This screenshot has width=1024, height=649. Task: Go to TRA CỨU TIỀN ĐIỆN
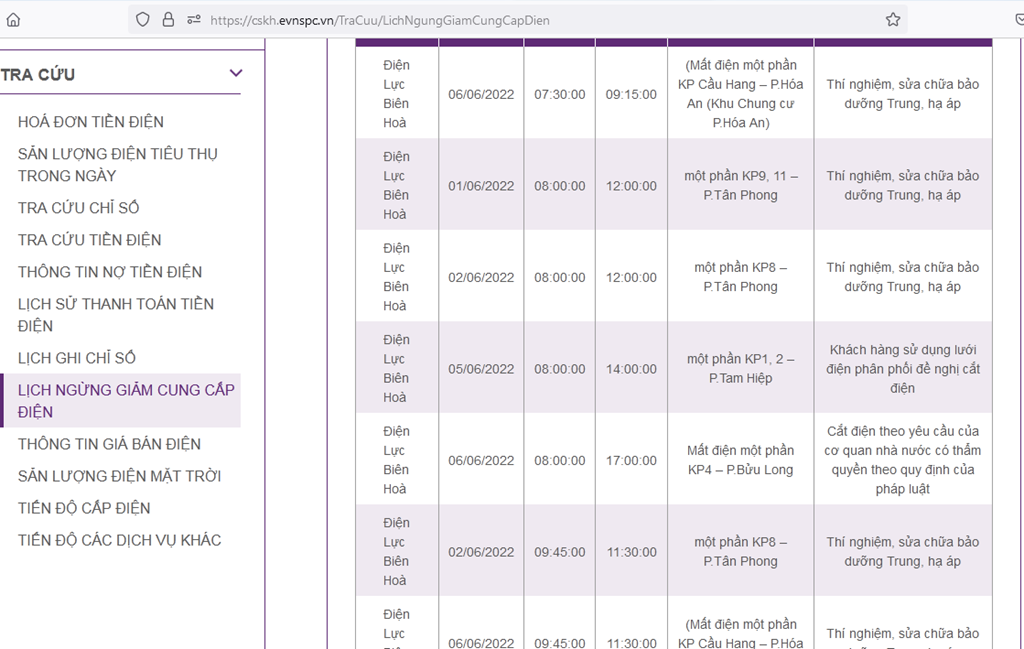[89, 240]
